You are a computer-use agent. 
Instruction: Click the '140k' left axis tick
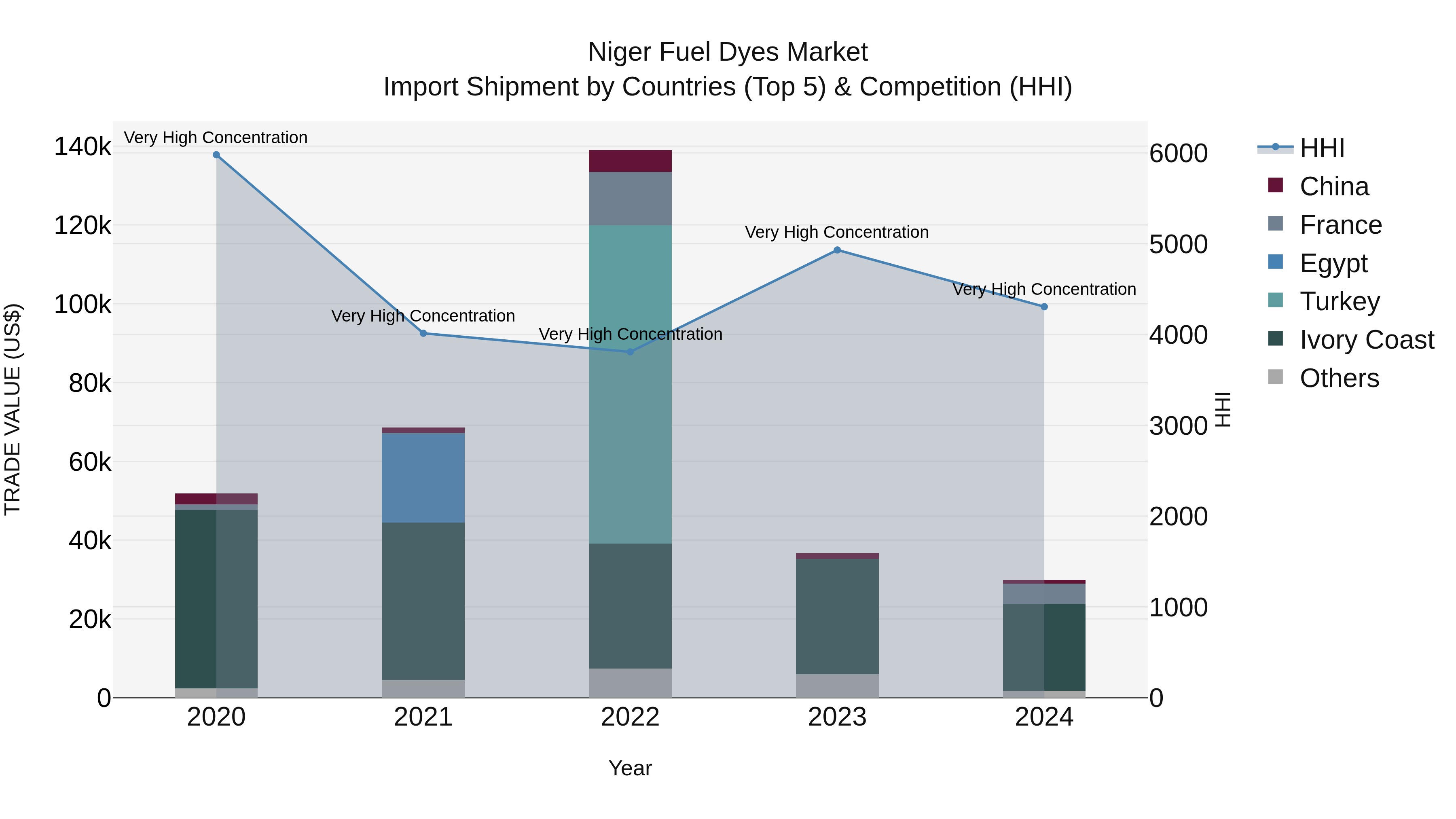[83, 147]
